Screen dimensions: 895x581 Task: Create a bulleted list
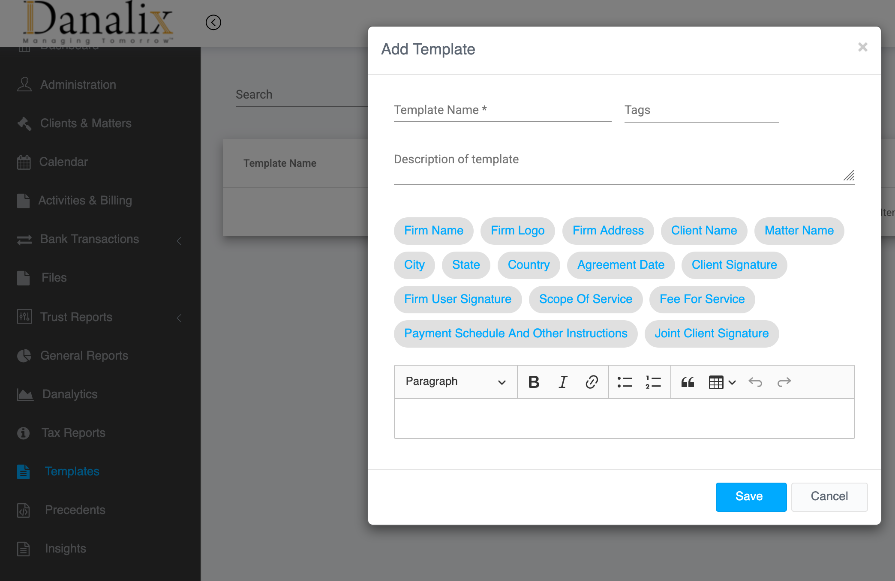pos(624,382)
